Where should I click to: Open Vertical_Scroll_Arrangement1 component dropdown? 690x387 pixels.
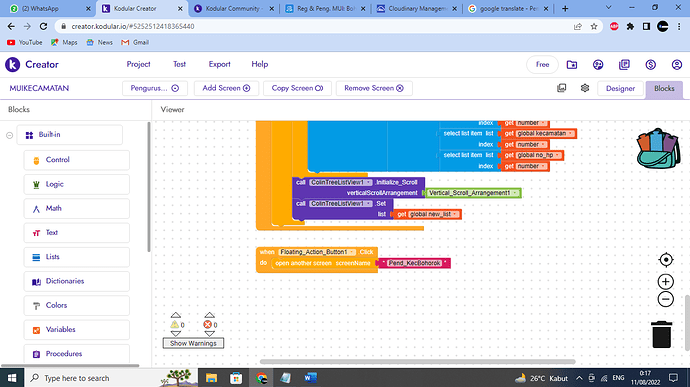[473, 193]
